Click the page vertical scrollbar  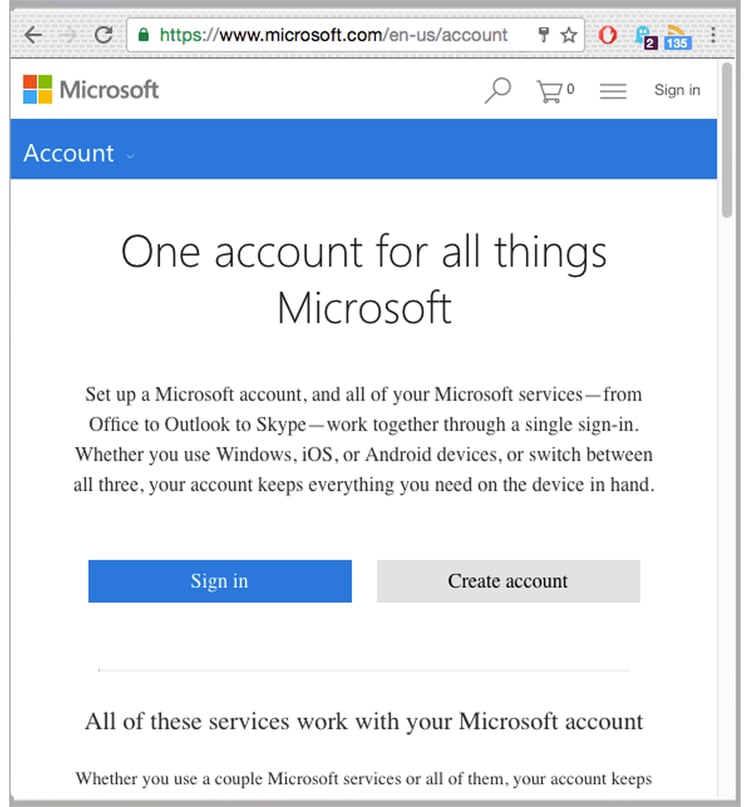click(726, 140)
